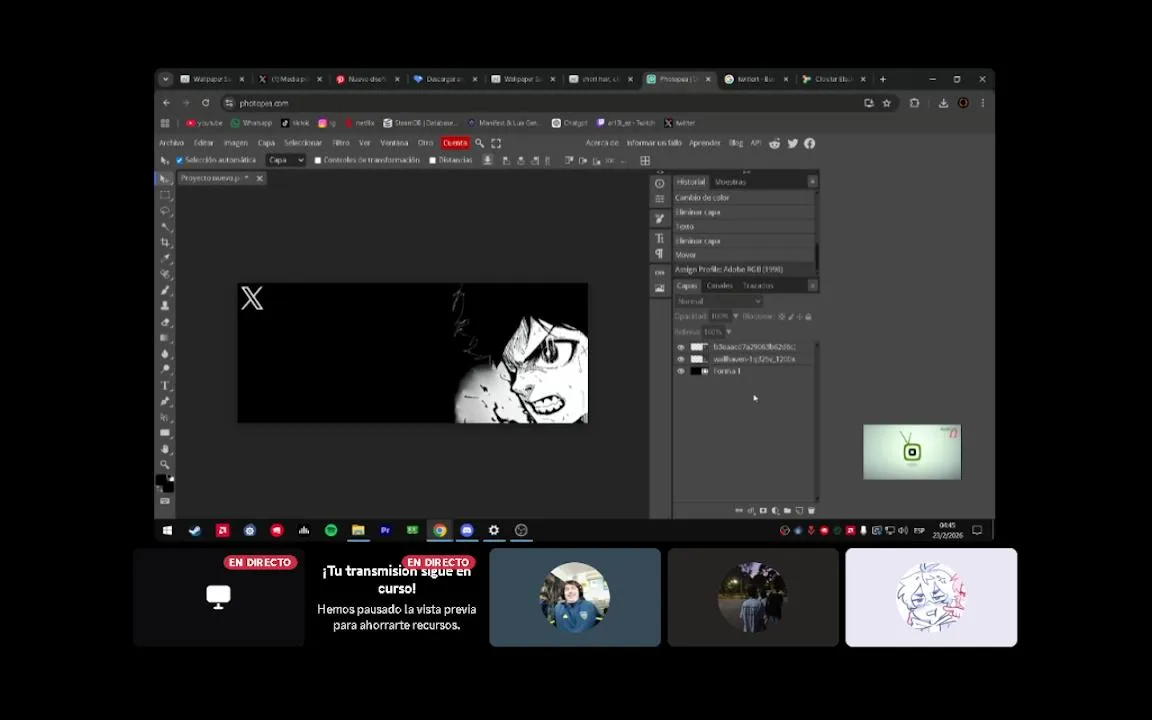Toggle lock transparent pixels icon
Viewport: 1152px width, 720px height.
tap(782, 317)
